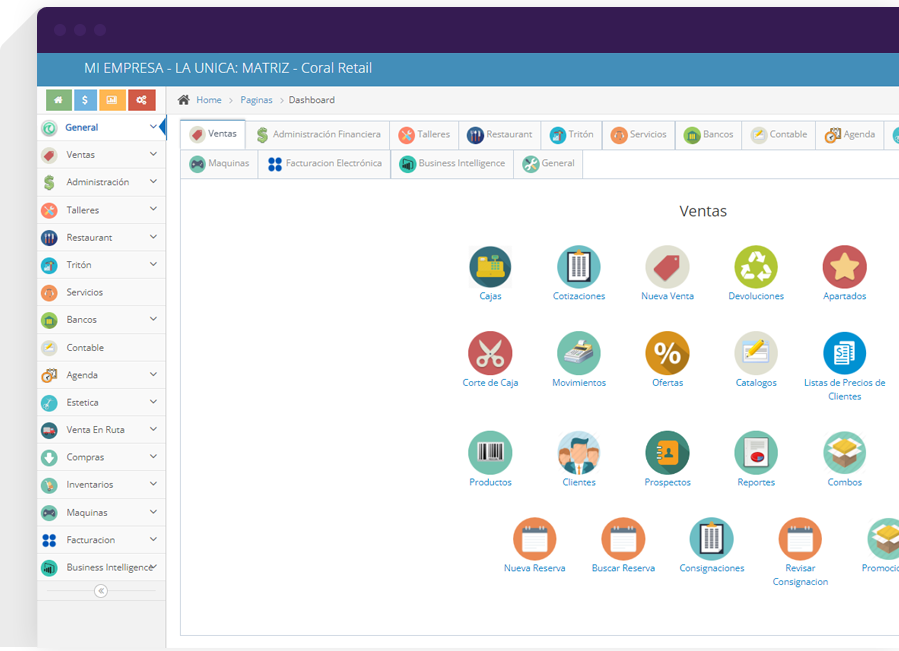
Task: Switch to the Restaurant tab
Action: click(499, 134)
